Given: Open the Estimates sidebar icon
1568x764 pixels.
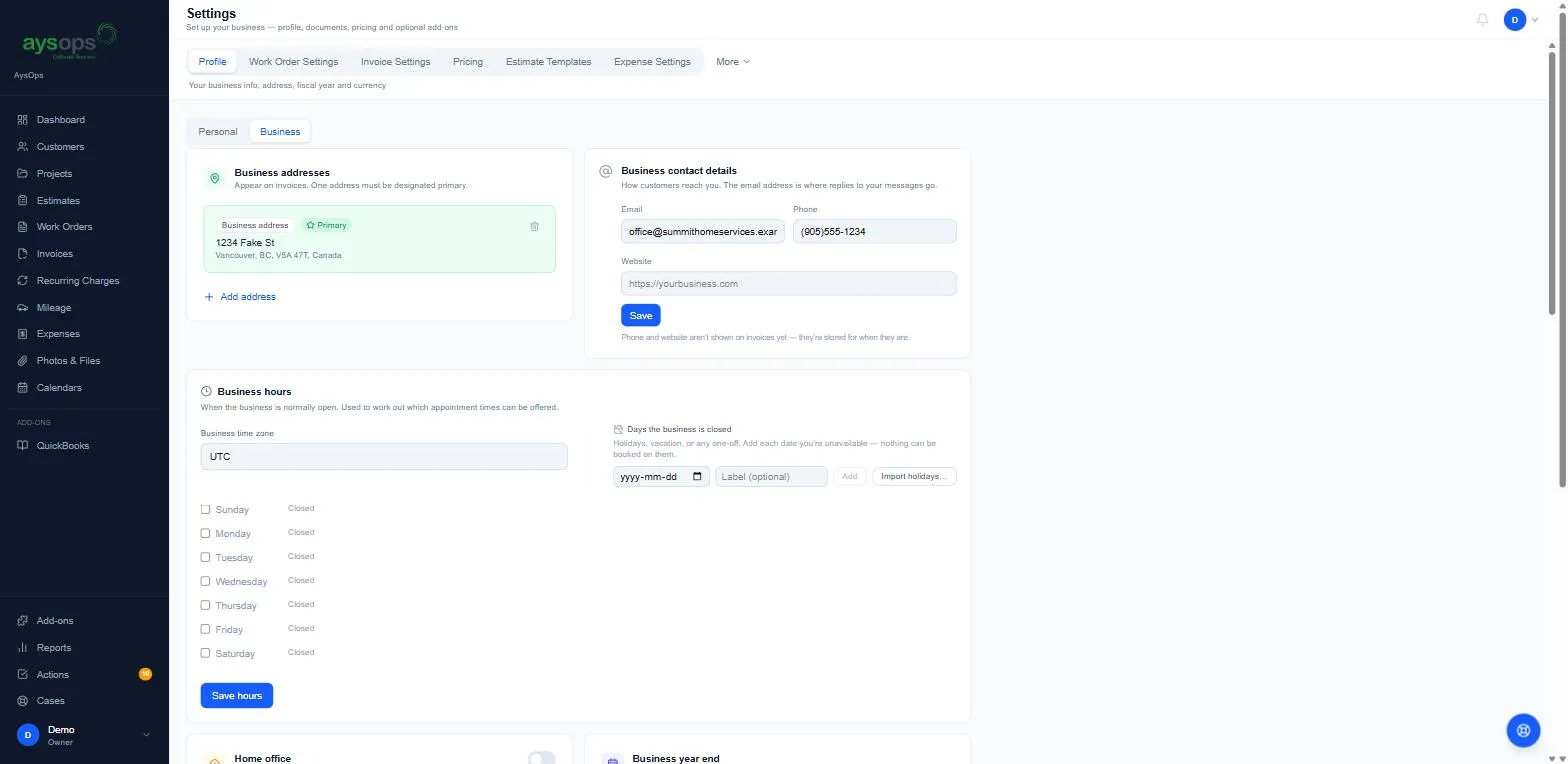Looking at the screenshot, I should tap(23, 200).
